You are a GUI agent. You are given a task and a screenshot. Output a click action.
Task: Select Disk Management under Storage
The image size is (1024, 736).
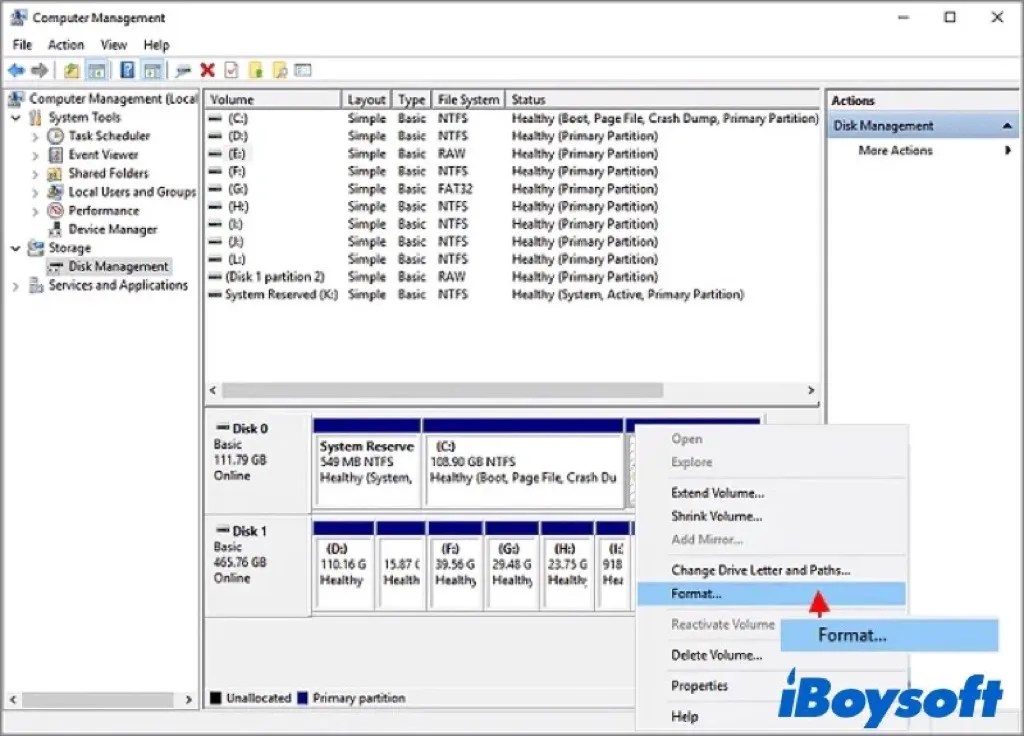(109, 266)
